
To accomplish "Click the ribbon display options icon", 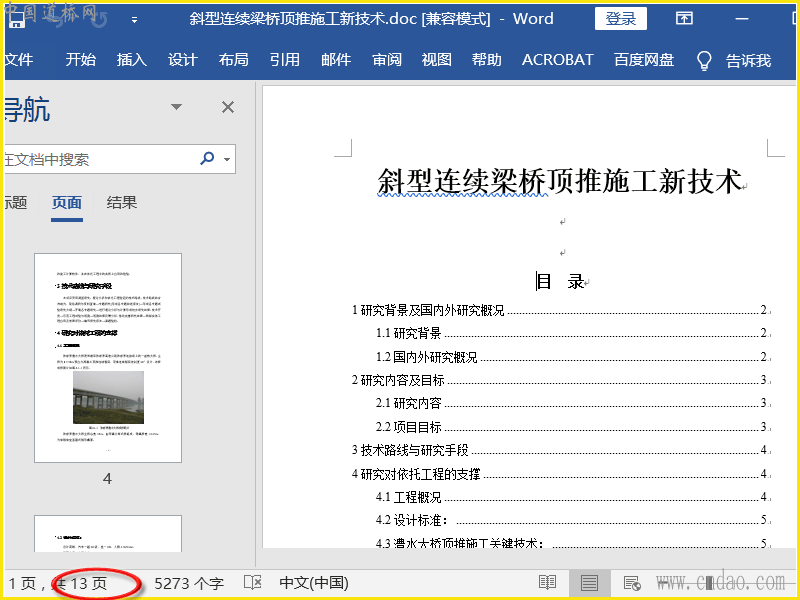I will [x=684, y=18].
